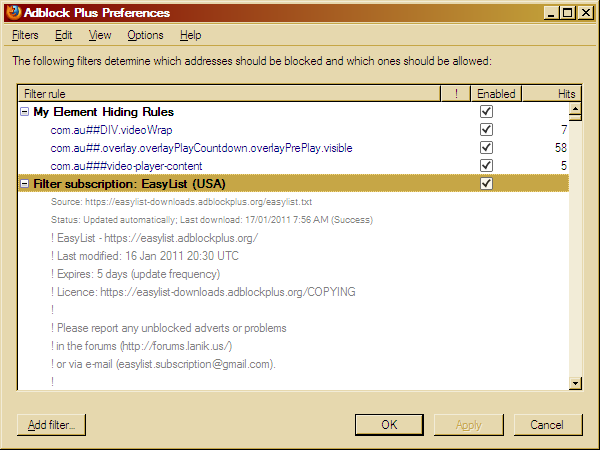
Task: Click the Cancel button
Action: click(548, 425)
